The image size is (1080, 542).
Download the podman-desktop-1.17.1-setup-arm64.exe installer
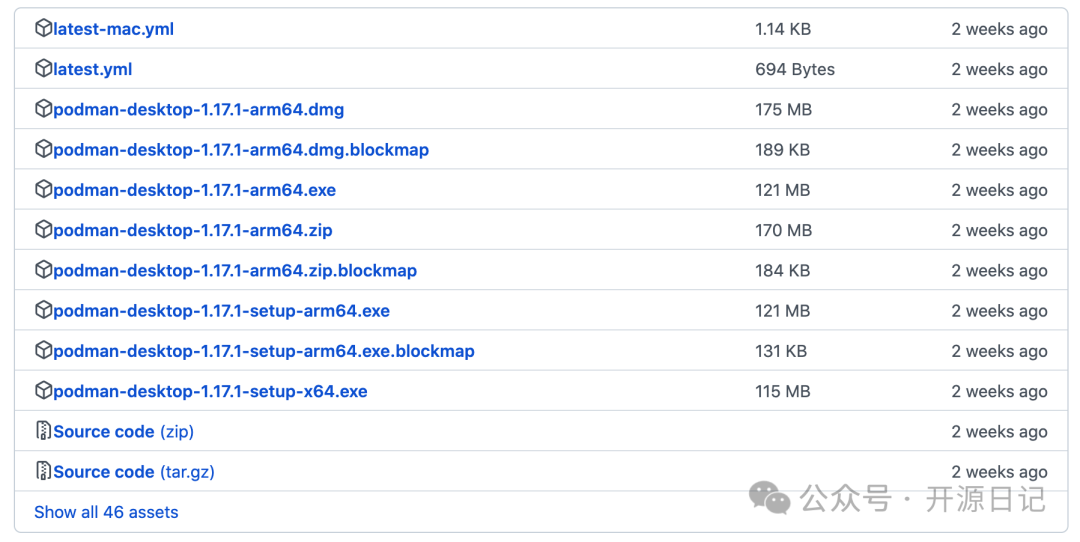point(221,311)
